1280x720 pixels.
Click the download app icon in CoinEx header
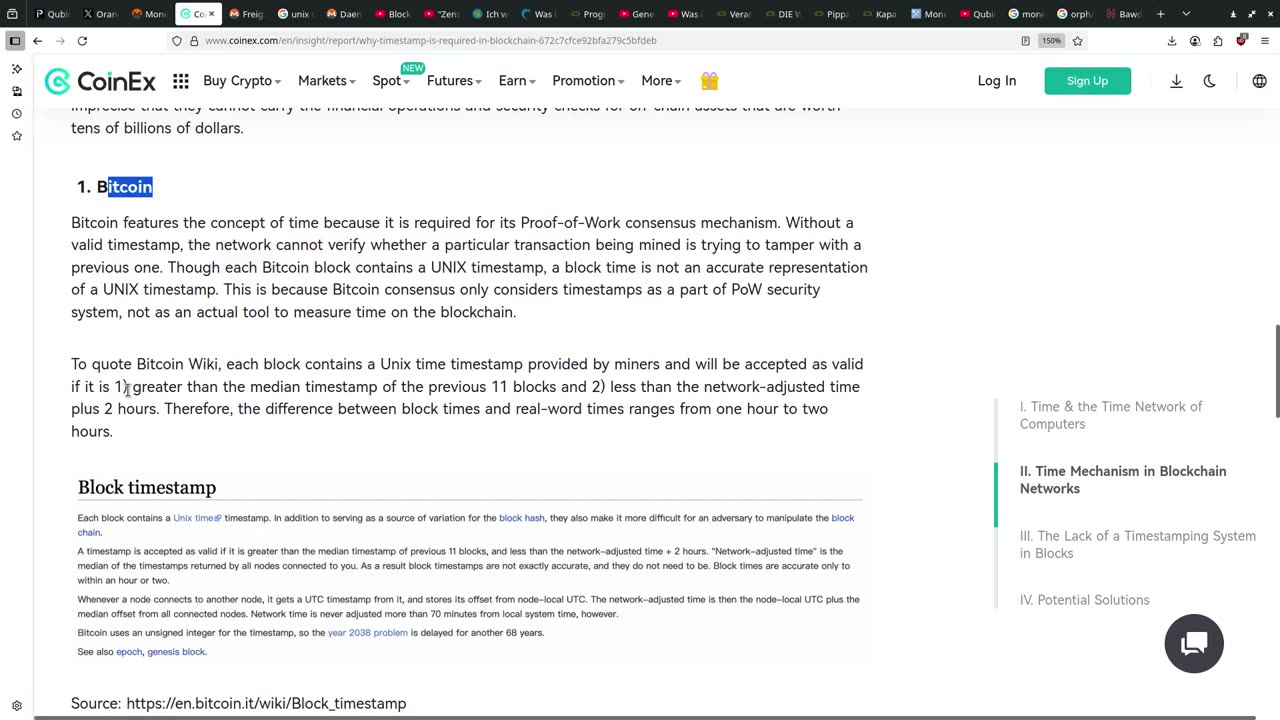click(1176, 81)
